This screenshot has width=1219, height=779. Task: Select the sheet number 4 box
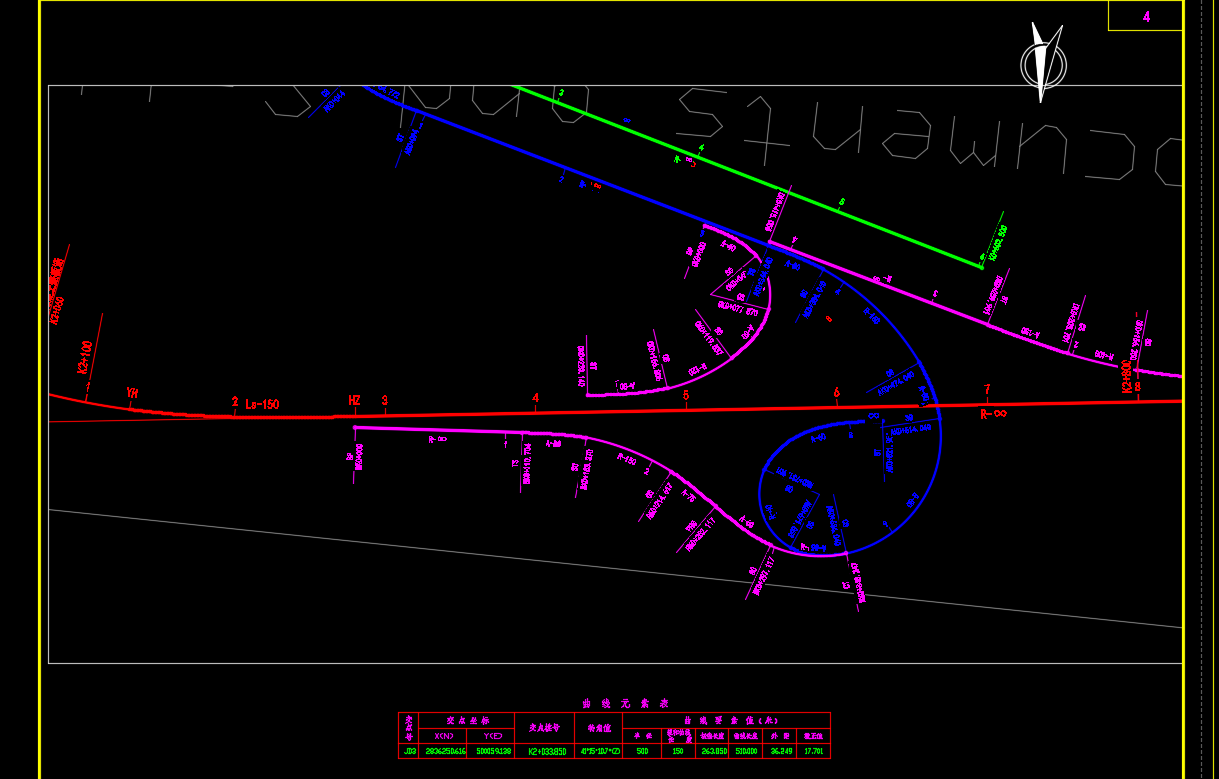(1145, 16)
